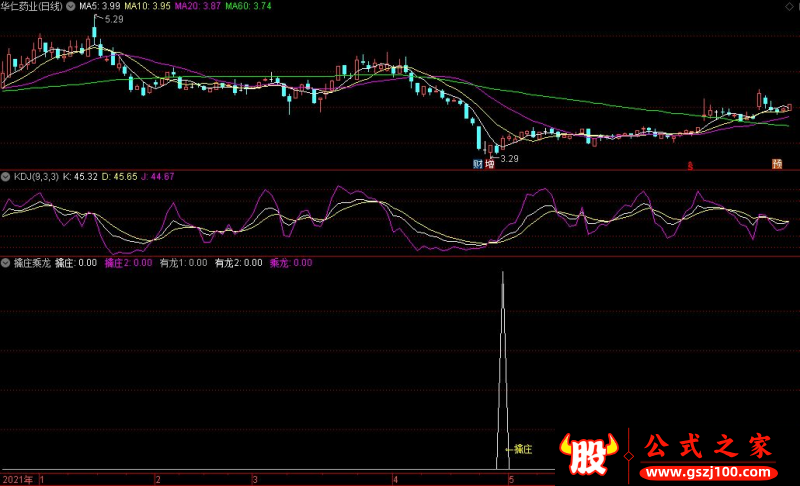Screen dimensions: 800x486
Task: Click the 预 forecast marker icon
Action: (x=777, y=164)
